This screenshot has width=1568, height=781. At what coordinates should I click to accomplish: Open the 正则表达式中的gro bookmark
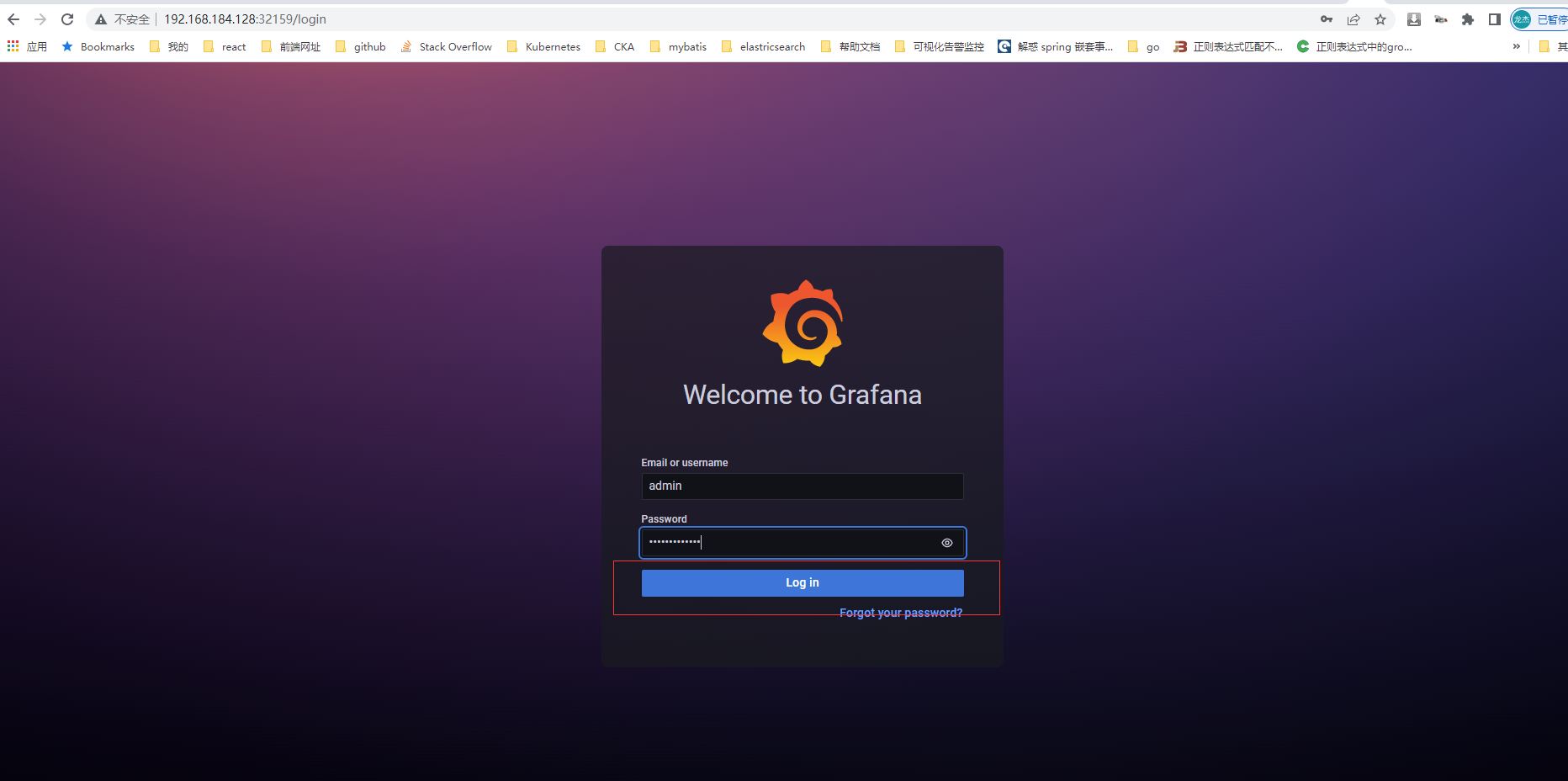point(1354,46)
